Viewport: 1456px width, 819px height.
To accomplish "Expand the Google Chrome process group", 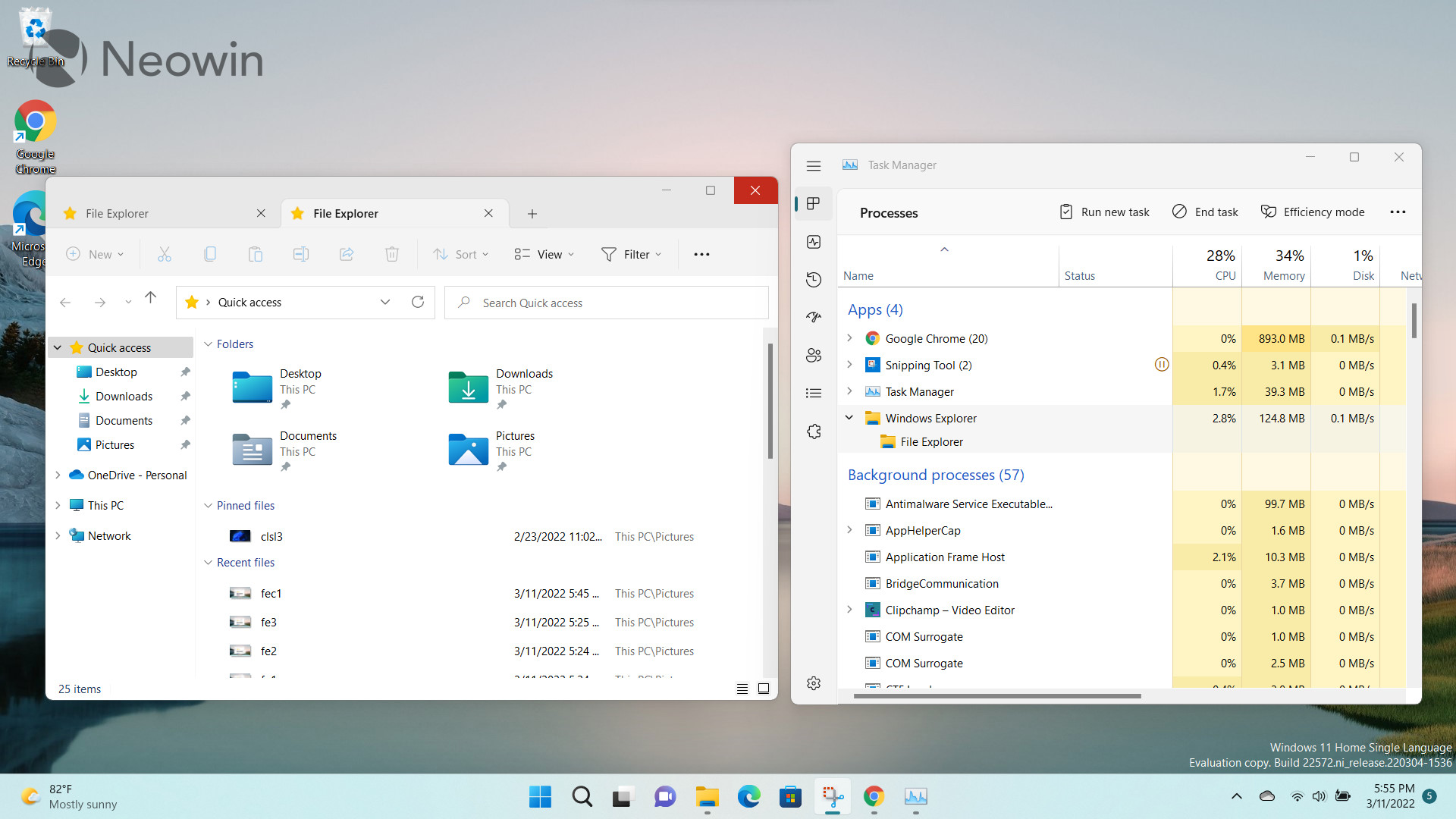I will (849, 338).
